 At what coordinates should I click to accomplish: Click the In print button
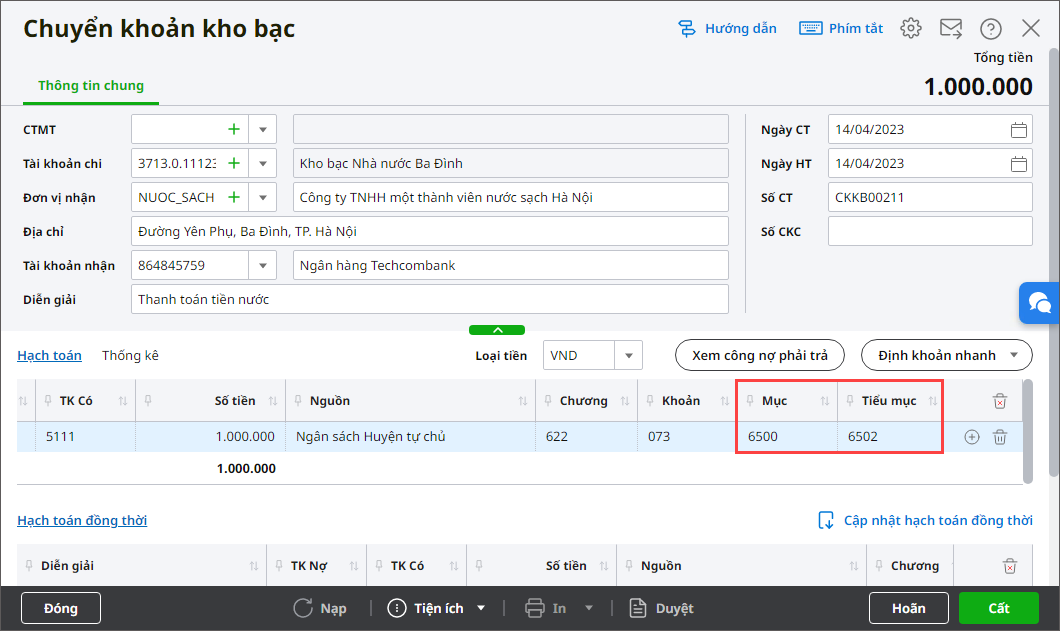[x=546, y=608]
